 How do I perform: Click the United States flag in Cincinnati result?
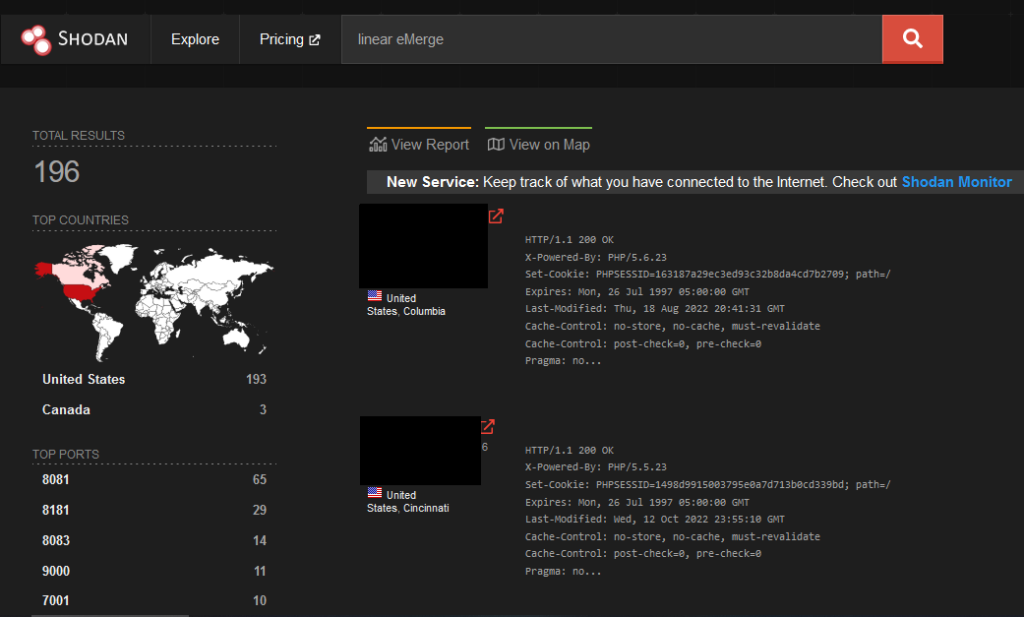click(375, 494)
